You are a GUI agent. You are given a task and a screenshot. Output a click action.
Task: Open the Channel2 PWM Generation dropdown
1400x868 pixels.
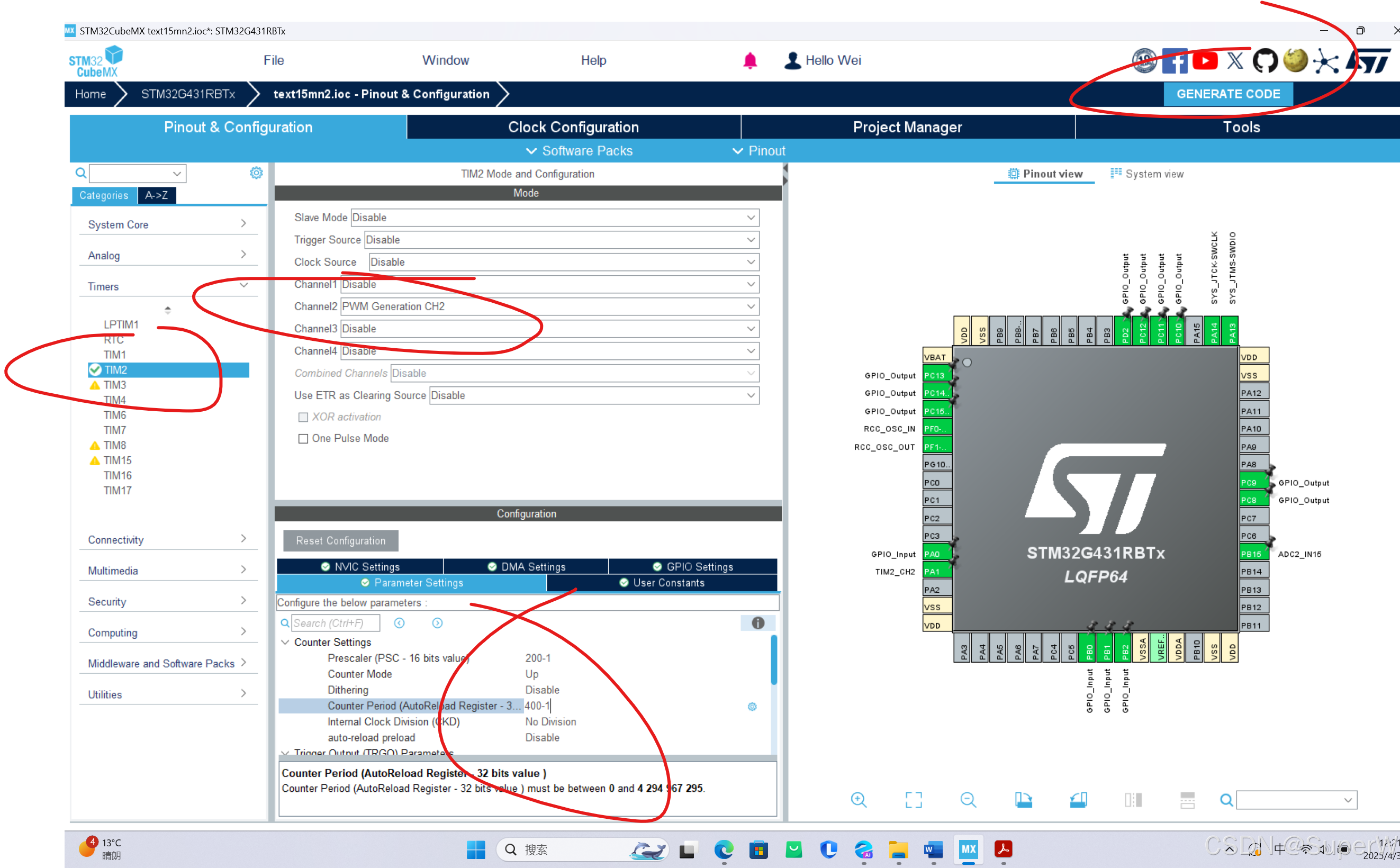[x=750, y=306]
